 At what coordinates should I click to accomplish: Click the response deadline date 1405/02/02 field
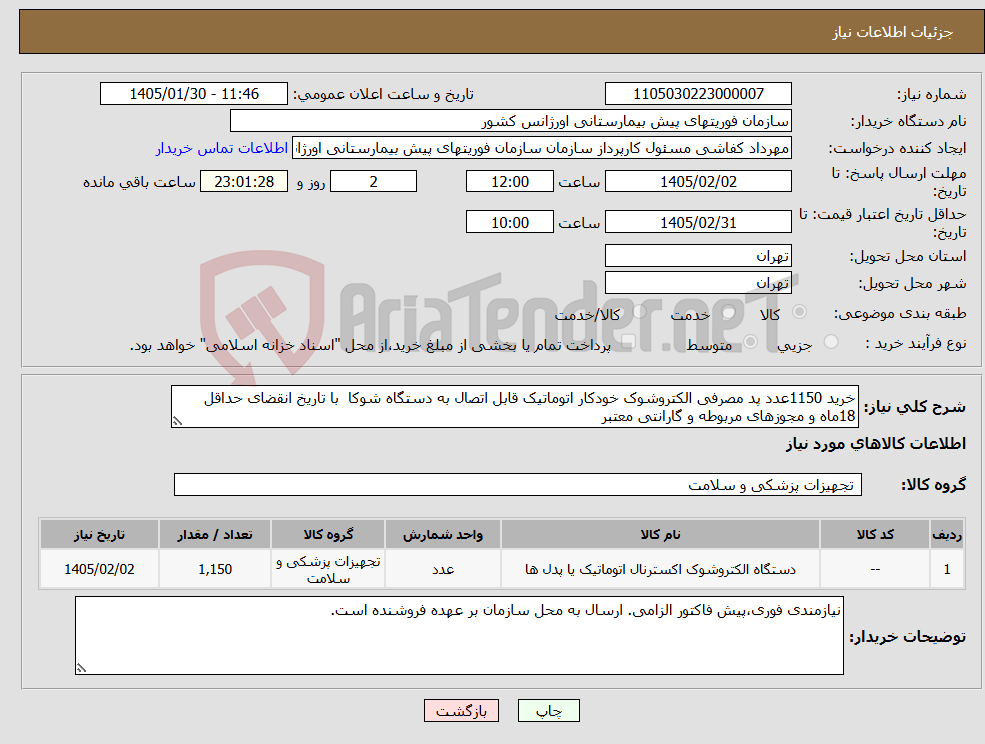coord(698,182)
